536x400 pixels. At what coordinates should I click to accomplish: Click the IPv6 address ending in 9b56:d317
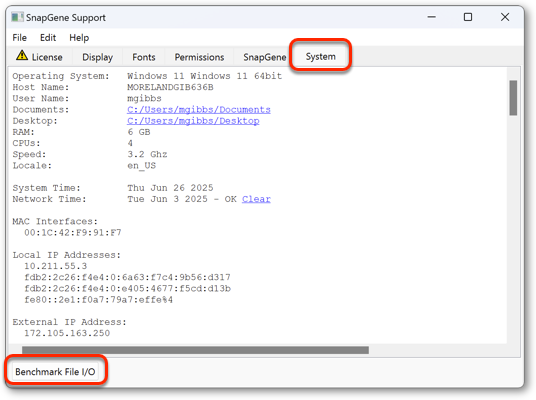(127, 277)
